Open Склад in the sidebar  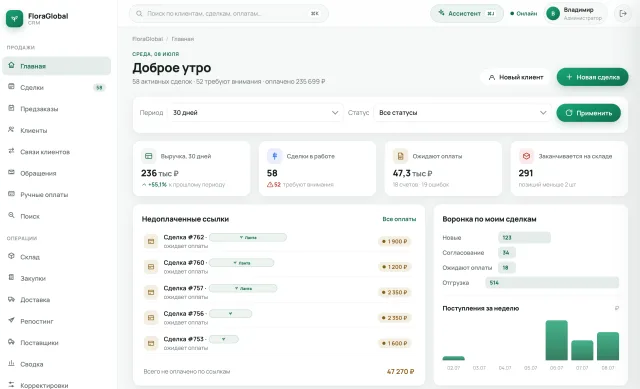(x=56, y=257)
